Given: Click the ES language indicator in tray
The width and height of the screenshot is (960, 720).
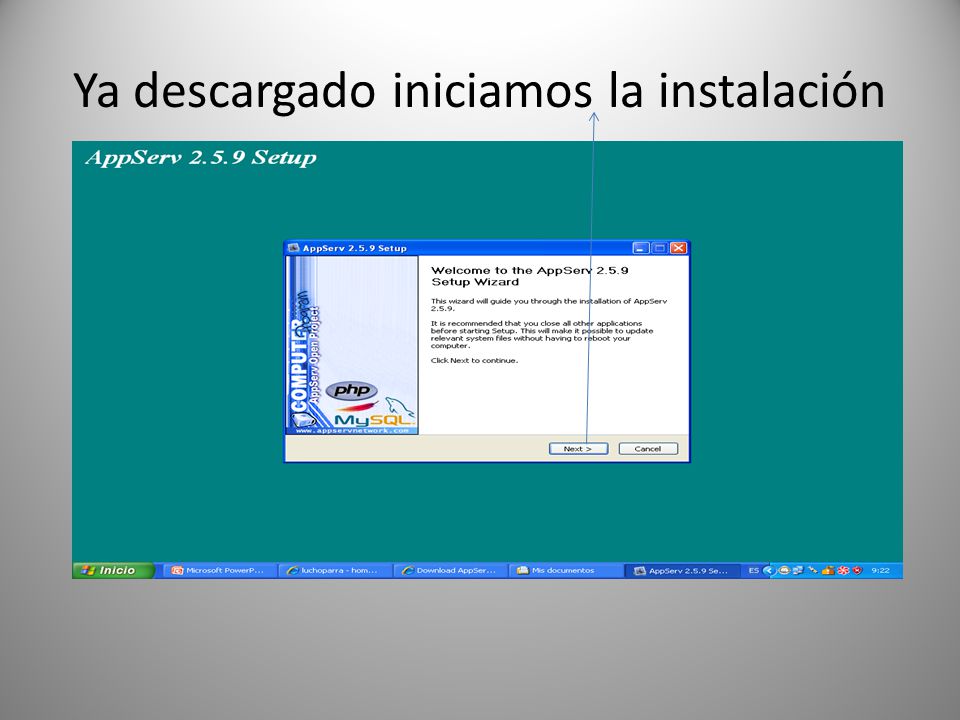Looking at the screenshot, I should pos(754,571).
